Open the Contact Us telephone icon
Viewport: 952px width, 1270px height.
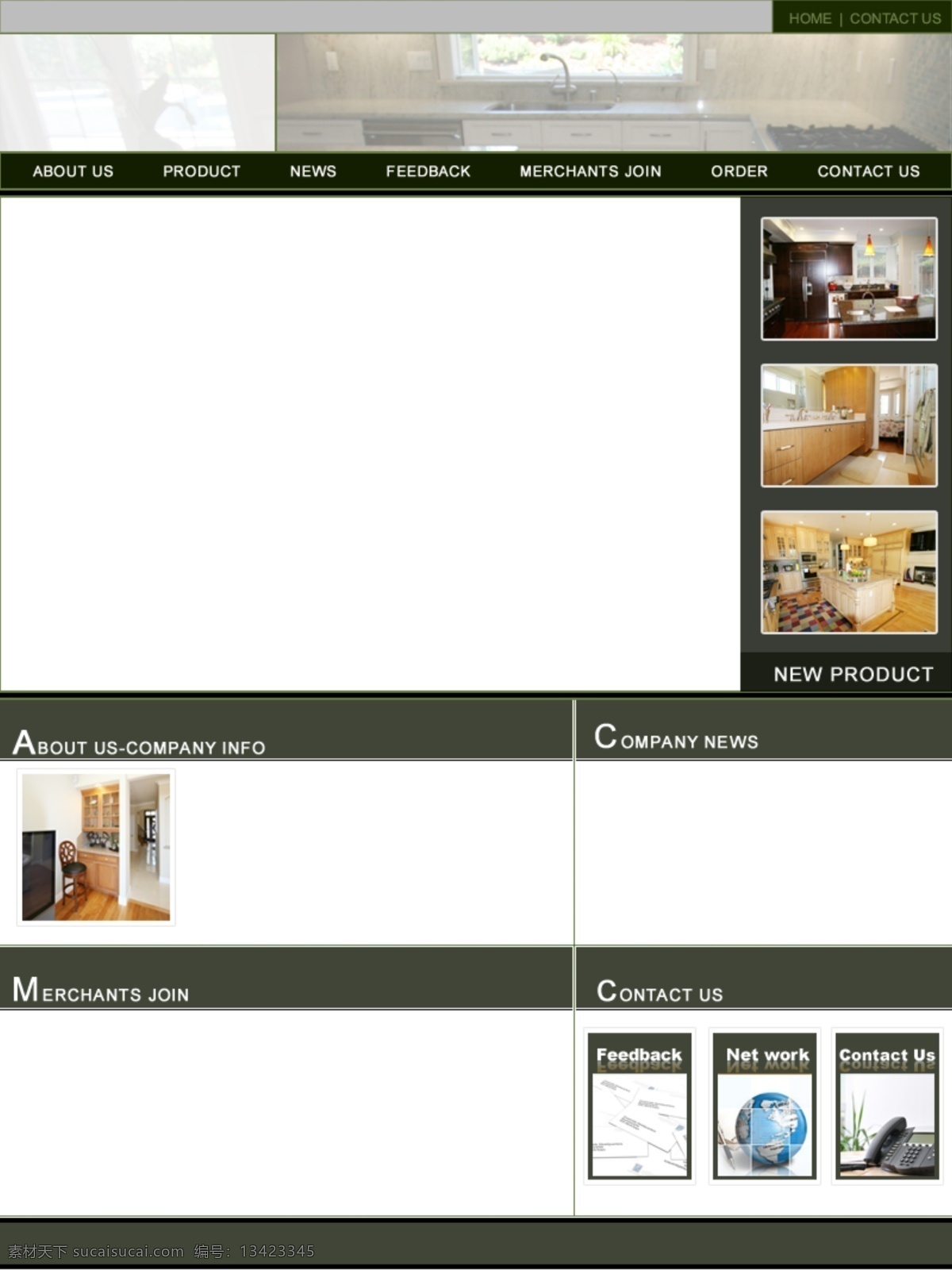[888, 1106]
